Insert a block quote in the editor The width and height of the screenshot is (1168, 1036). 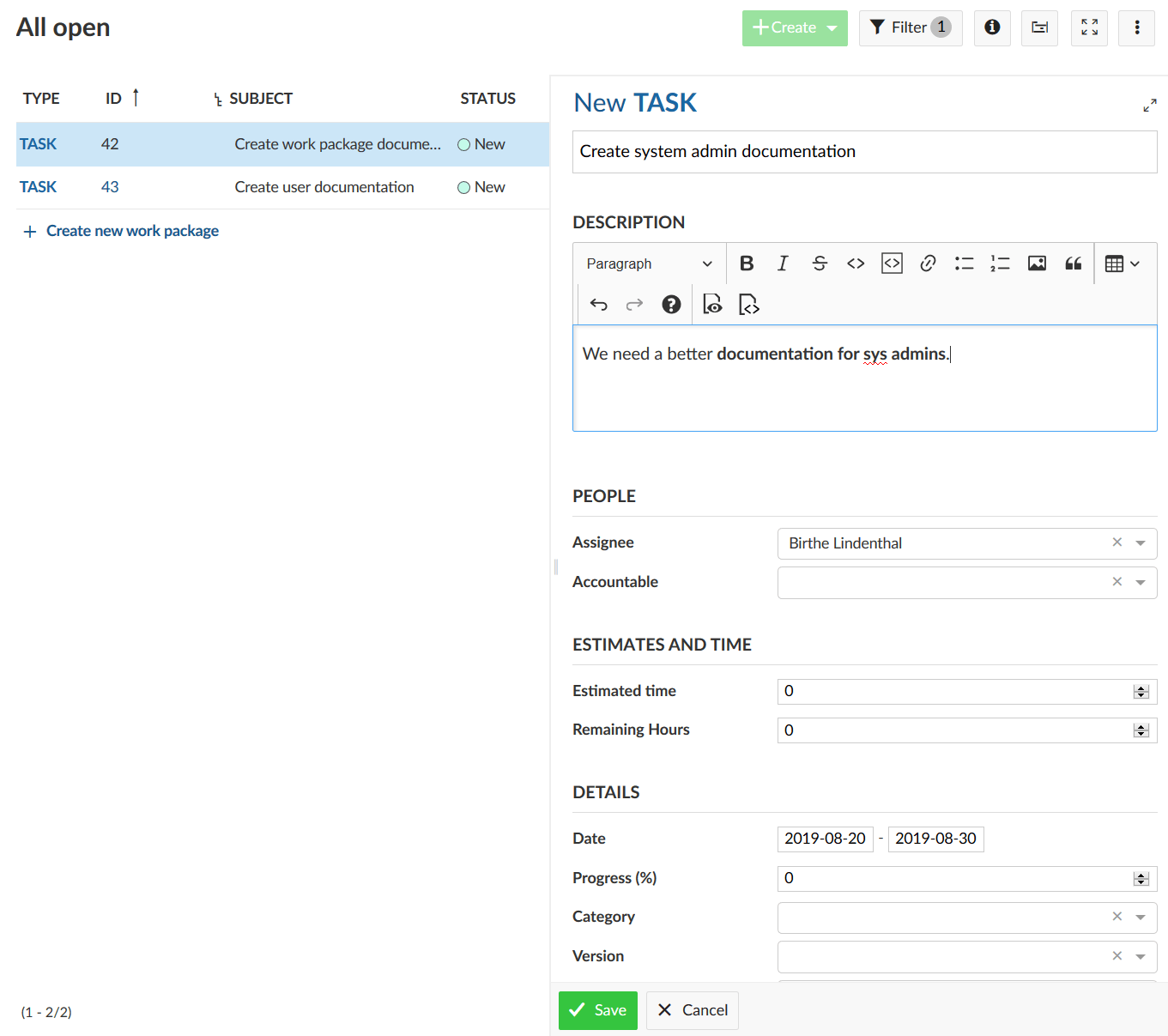pos(1072,264)
